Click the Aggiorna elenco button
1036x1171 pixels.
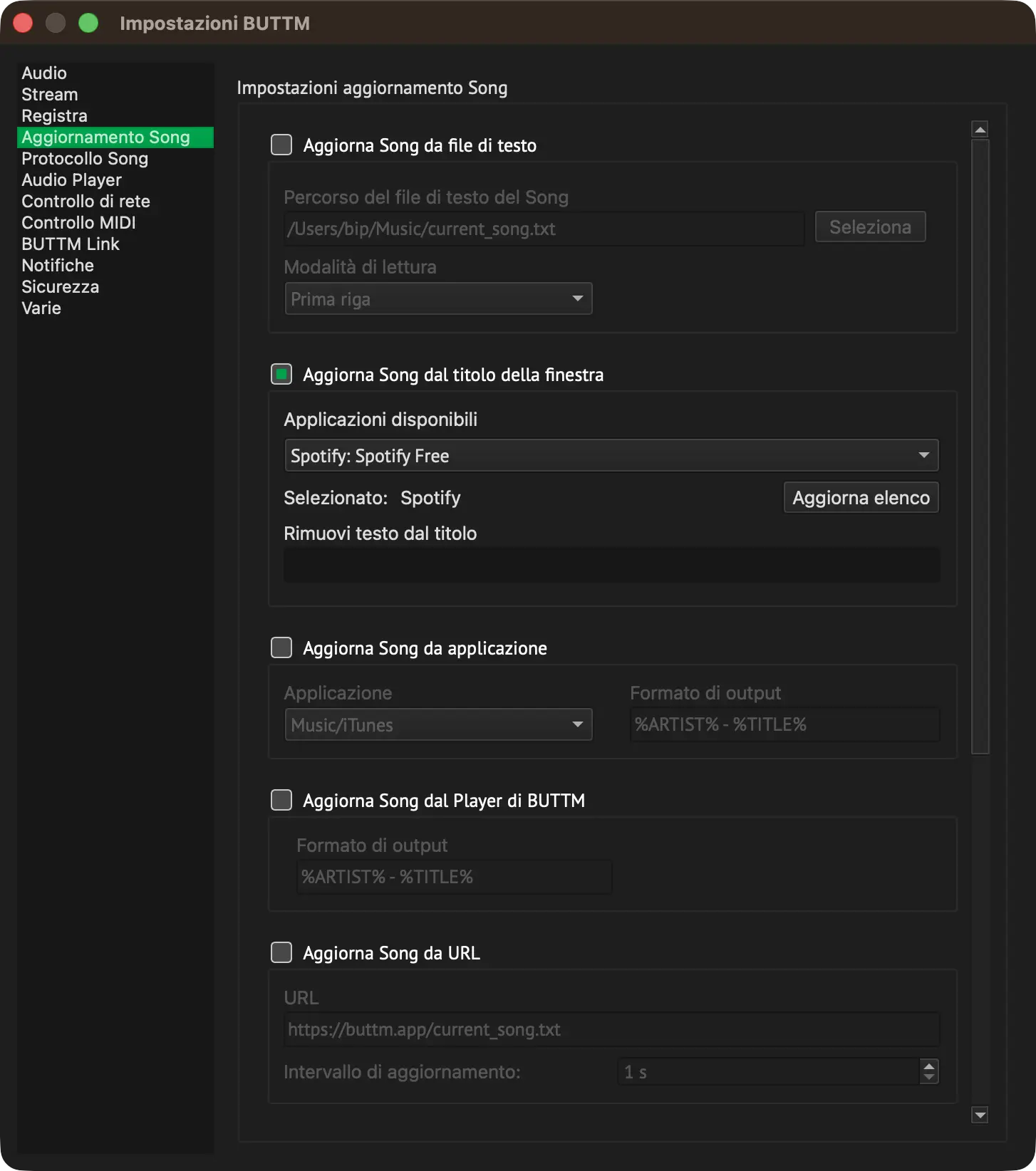pyautogui.click(x=861, y=497)
